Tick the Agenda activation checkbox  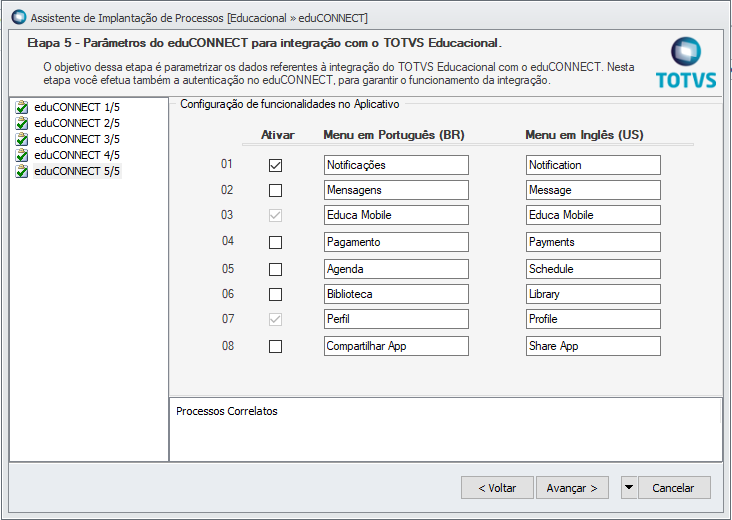coord(275,269)
